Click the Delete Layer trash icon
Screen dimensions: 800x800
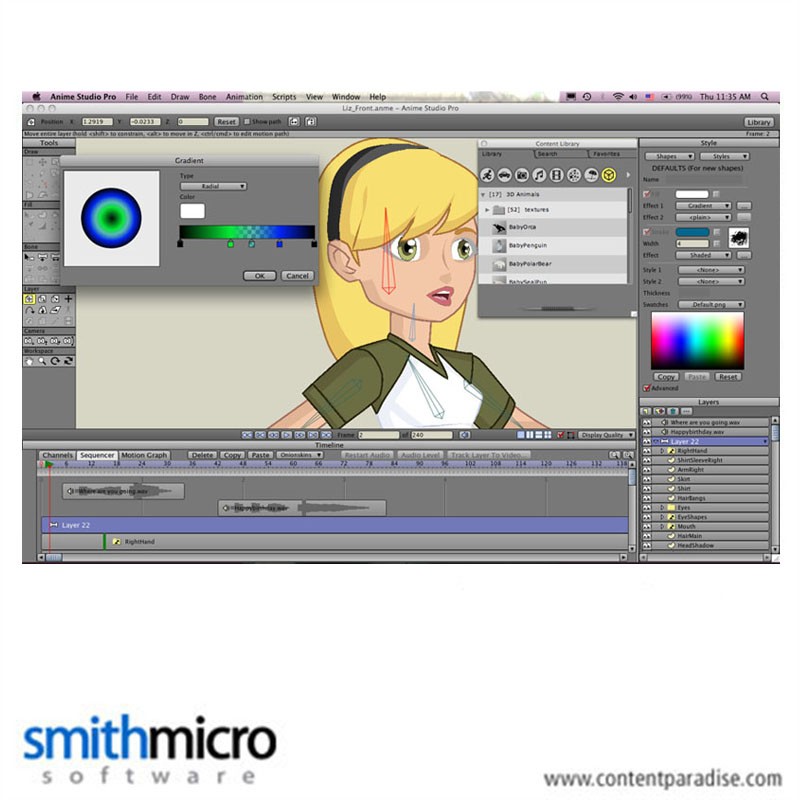click(x=673, y=411)
